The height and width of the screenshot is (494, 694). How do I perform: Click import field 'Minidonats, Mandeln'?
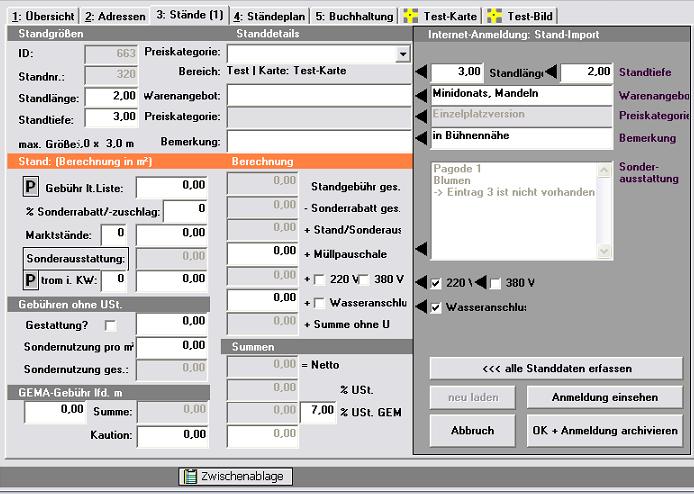pyautogui.click(x=521, y=95)
